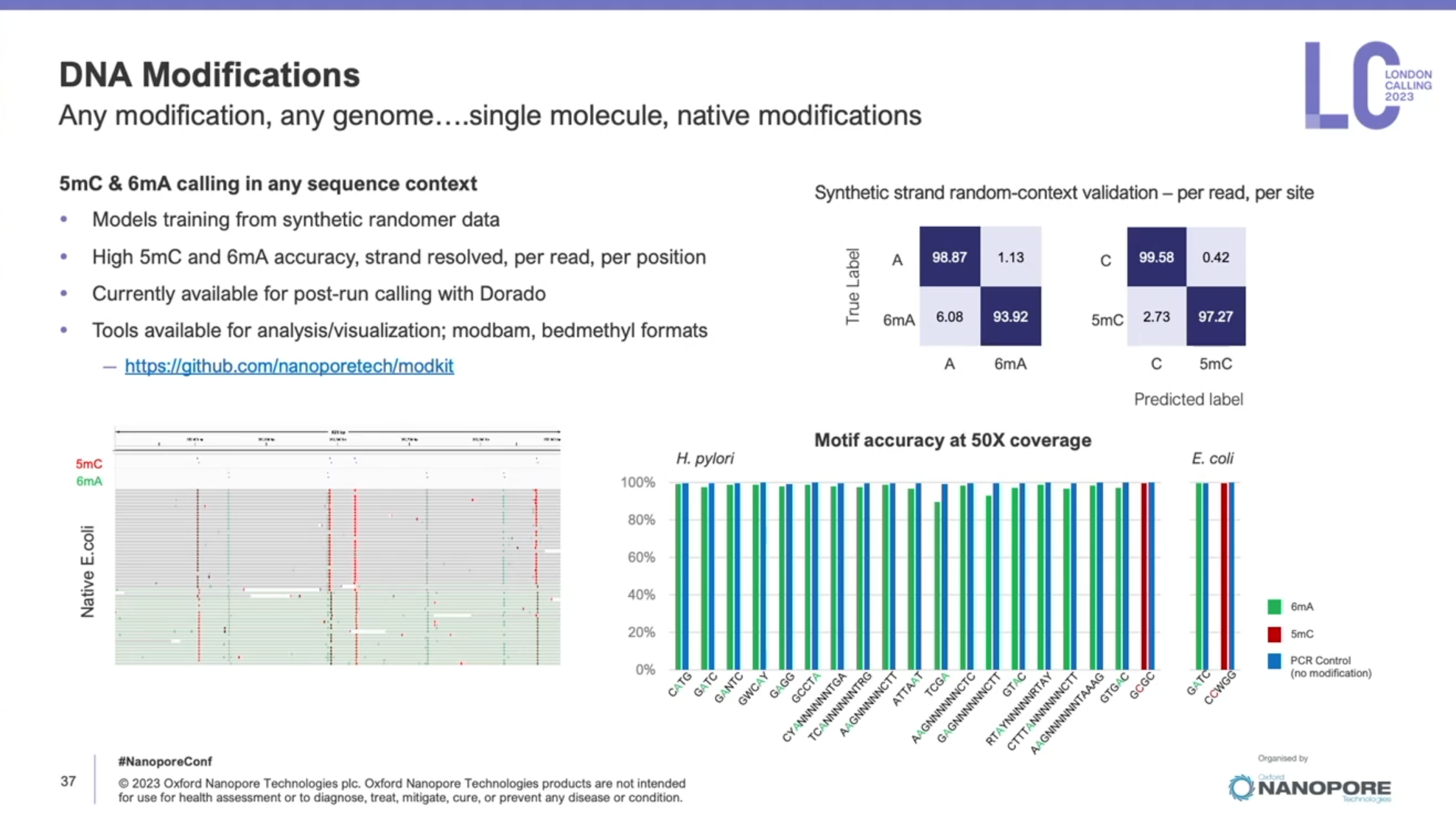This screenshot has height=821, width=1456.
Task: Click the green 6mA track label
Action: 89,481
